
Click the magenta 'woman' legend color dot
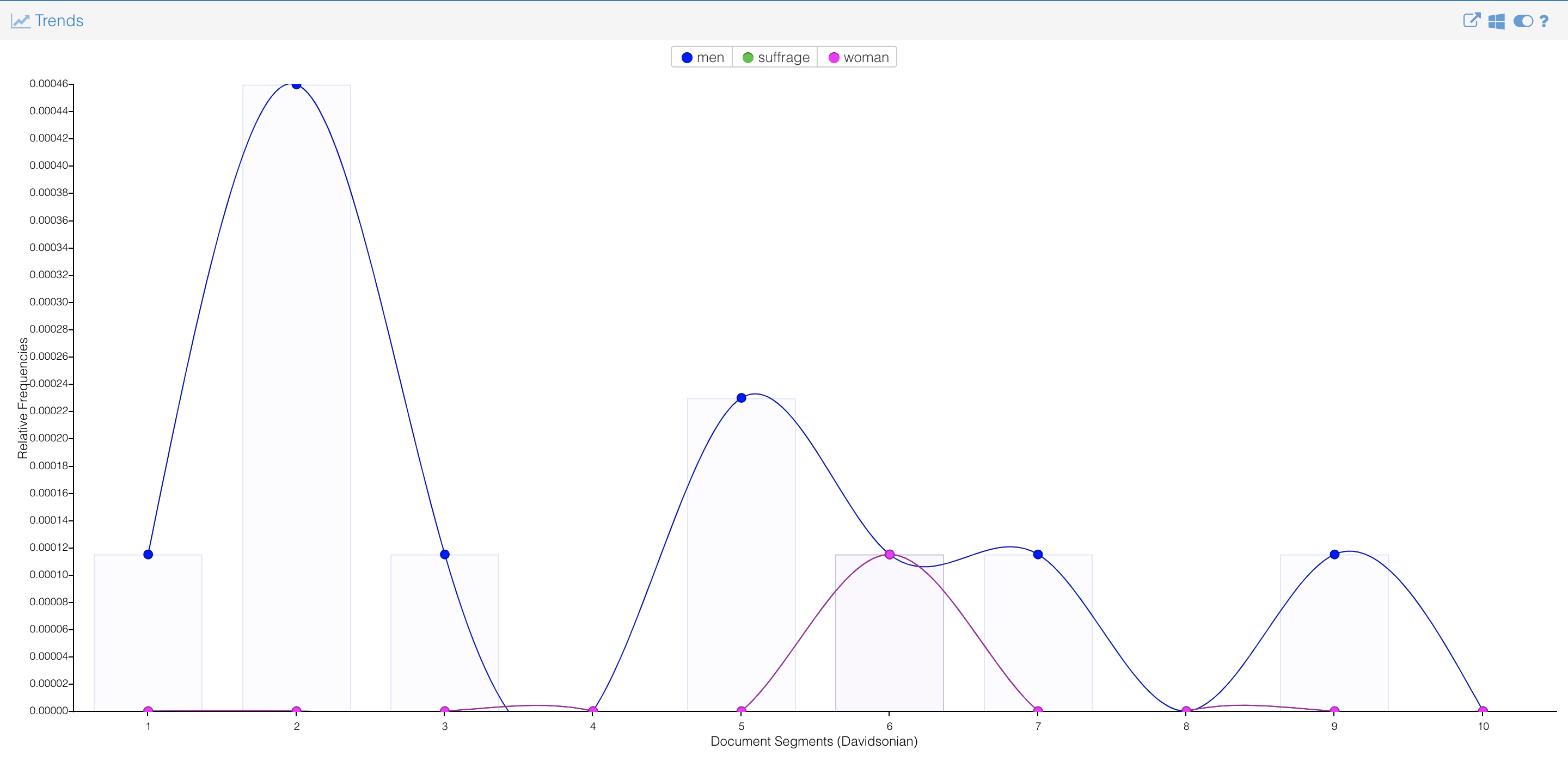coord(834,58)
